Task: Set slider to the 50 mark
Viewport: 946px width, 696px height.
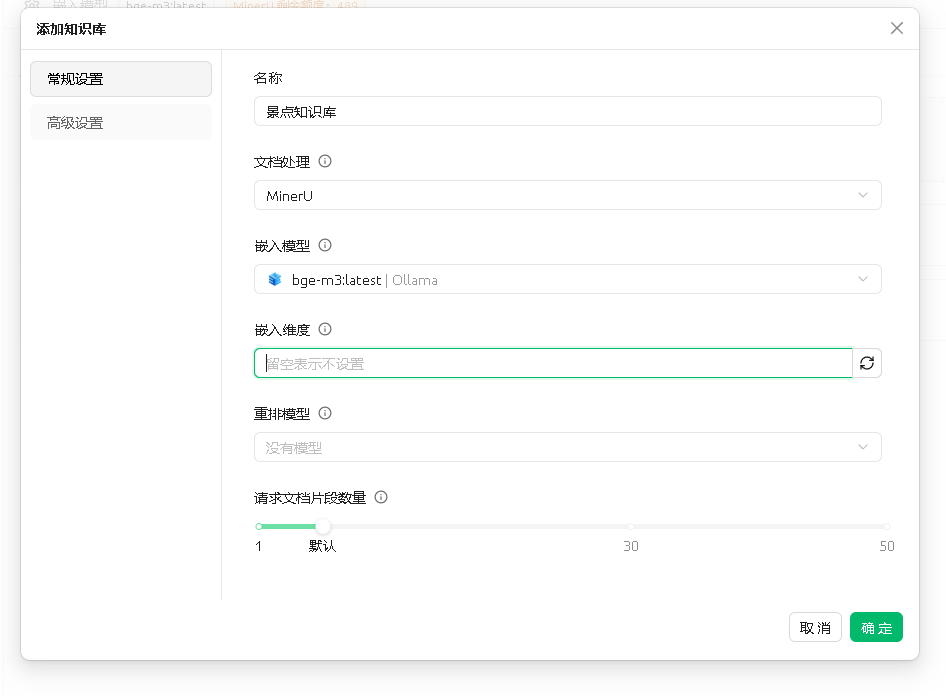Action: tap(887, 527)
